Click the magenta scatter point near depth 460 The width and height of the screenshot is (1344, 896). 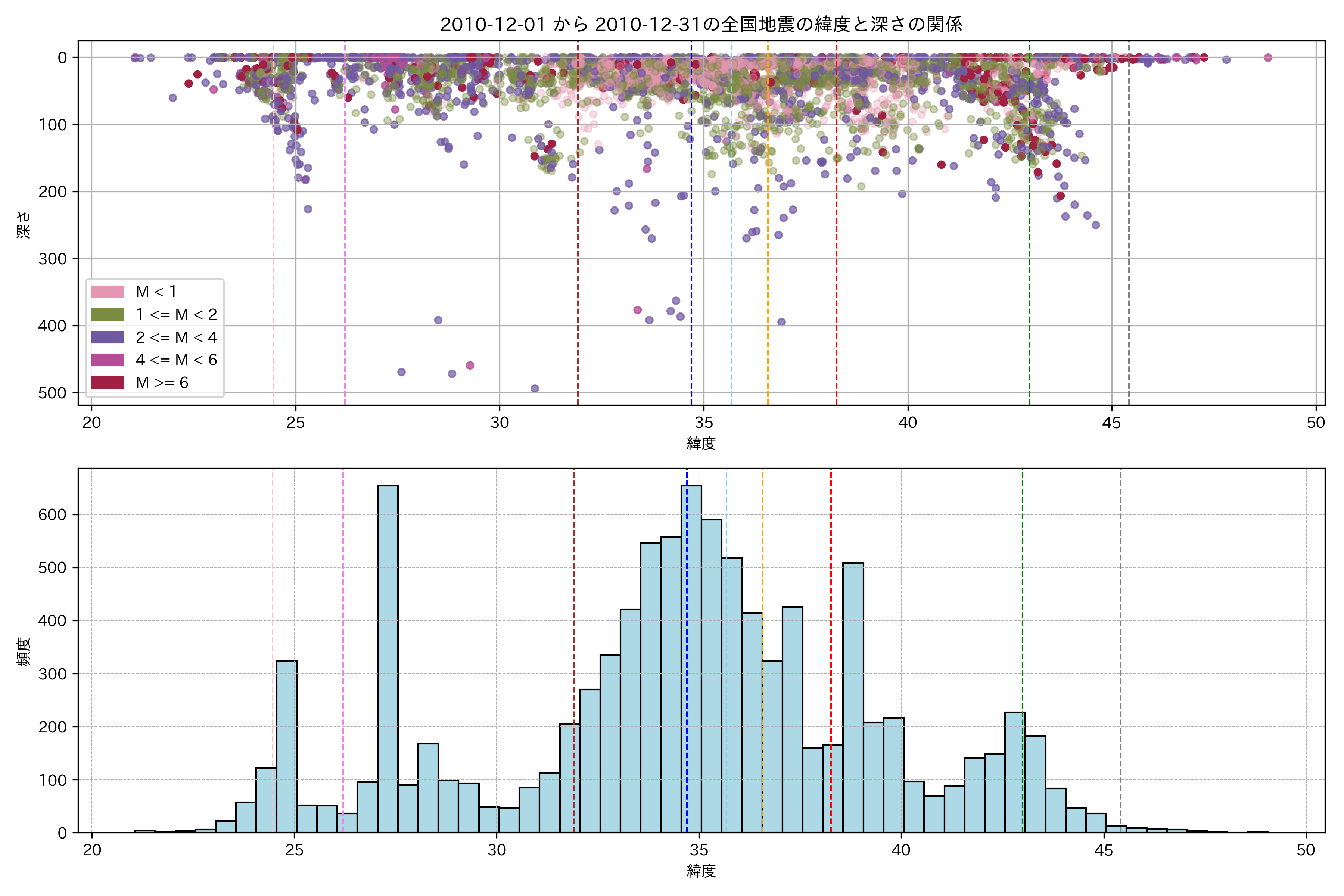click(470, 366)
